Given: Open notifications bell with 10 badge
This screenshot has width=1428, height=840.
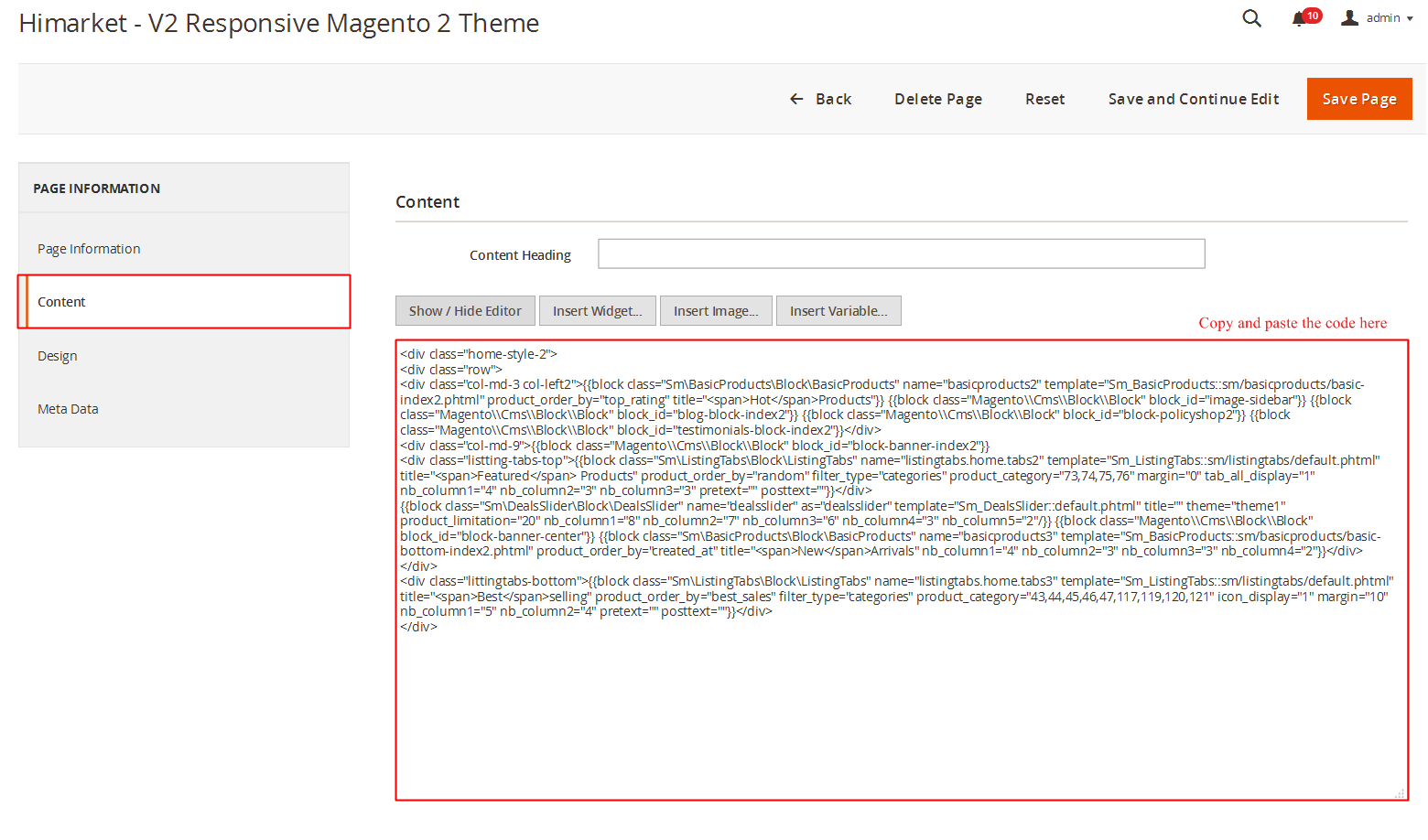Looking at the screenshot, I should (x=1306, y=17).
